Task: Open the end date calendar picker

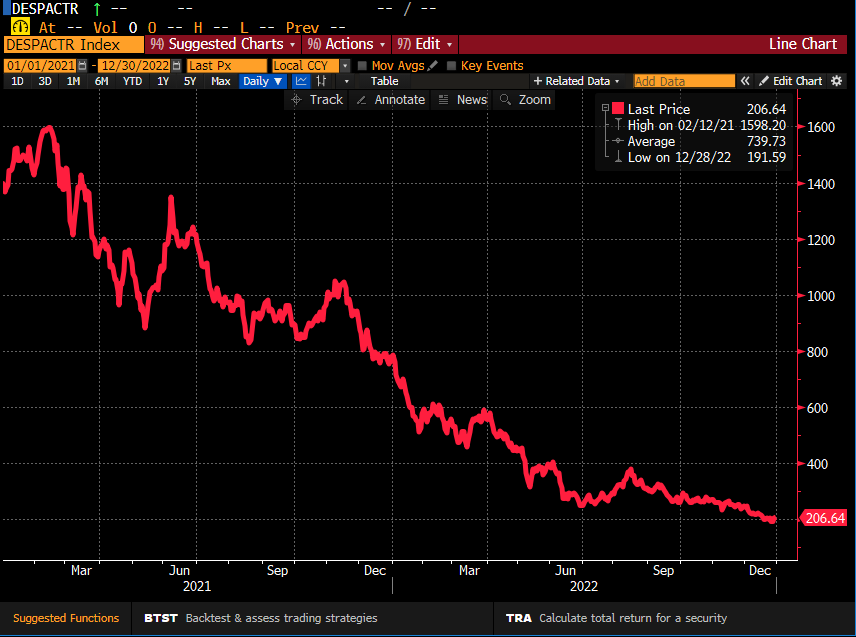Action: (x=176, y=66)
